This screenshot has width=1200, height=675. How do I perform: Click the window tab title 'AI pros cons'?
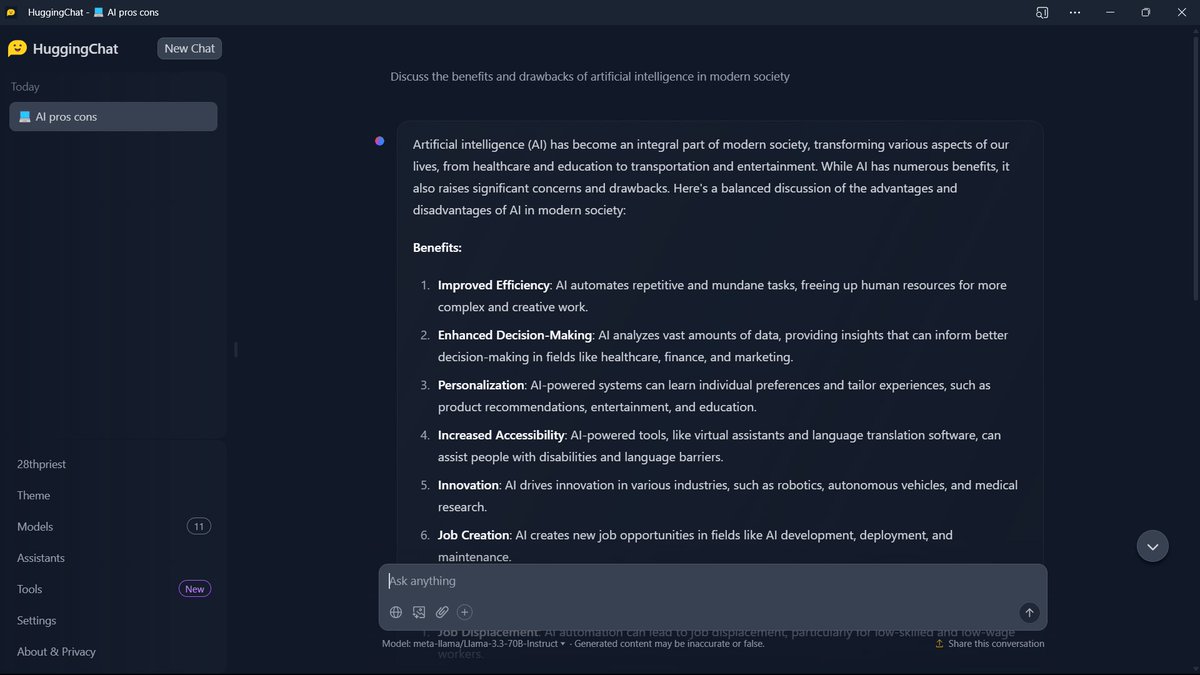click(x=133, y=12)
